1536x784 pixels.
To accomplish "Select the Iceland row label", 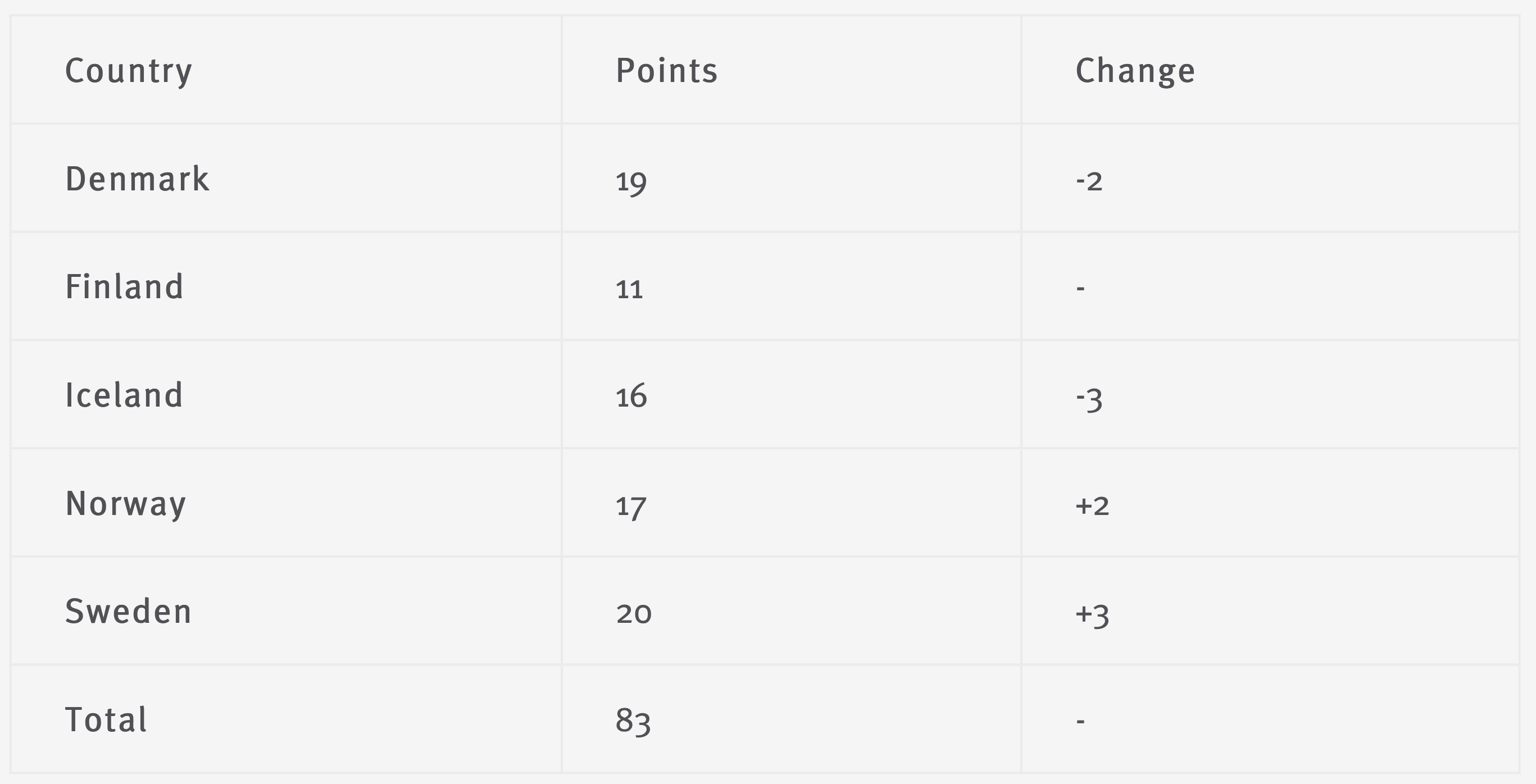I will (x=124, y=395).
